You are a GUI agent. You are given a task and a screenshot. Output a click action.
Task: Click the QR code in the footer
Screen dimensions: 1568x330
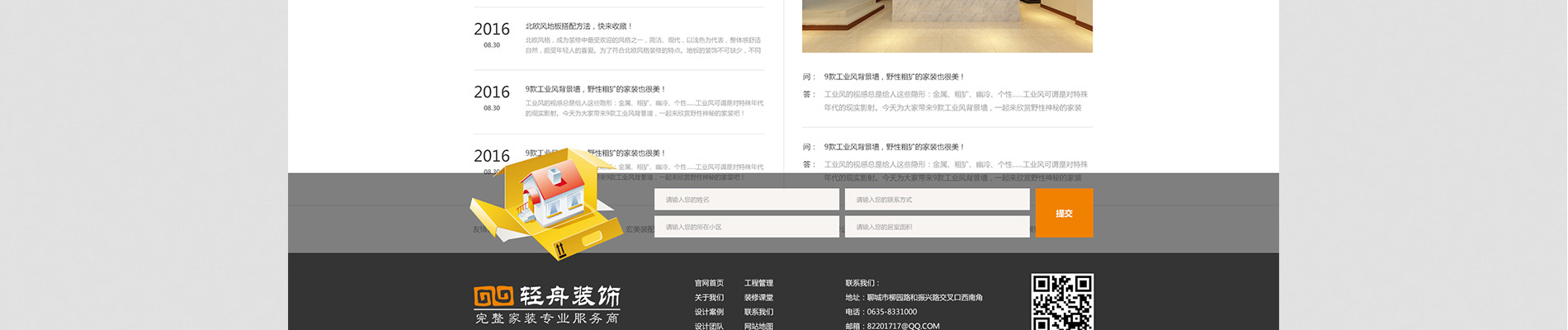[x=1062, y=302]
